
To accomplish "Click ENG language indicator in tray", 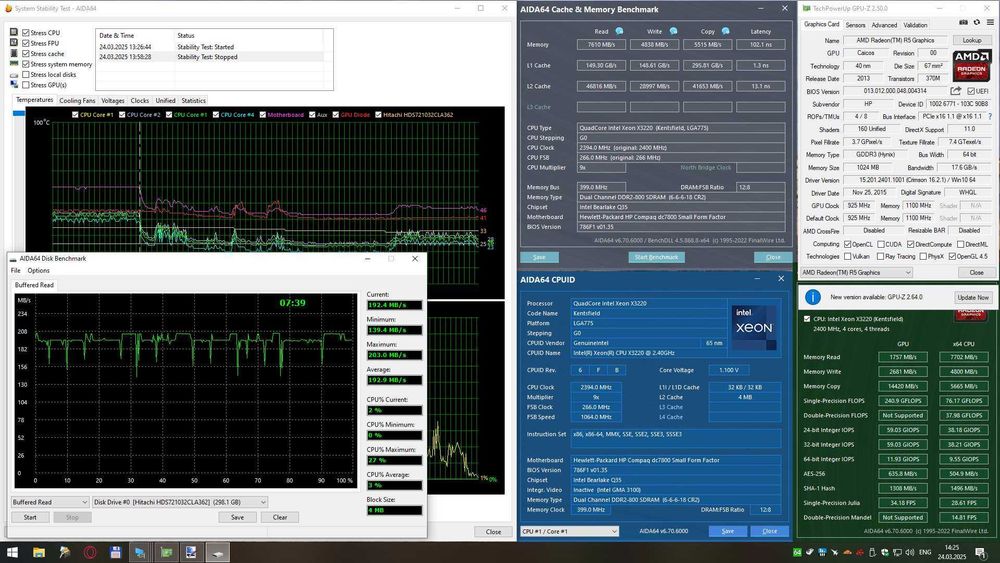I will tap(925, 552).
